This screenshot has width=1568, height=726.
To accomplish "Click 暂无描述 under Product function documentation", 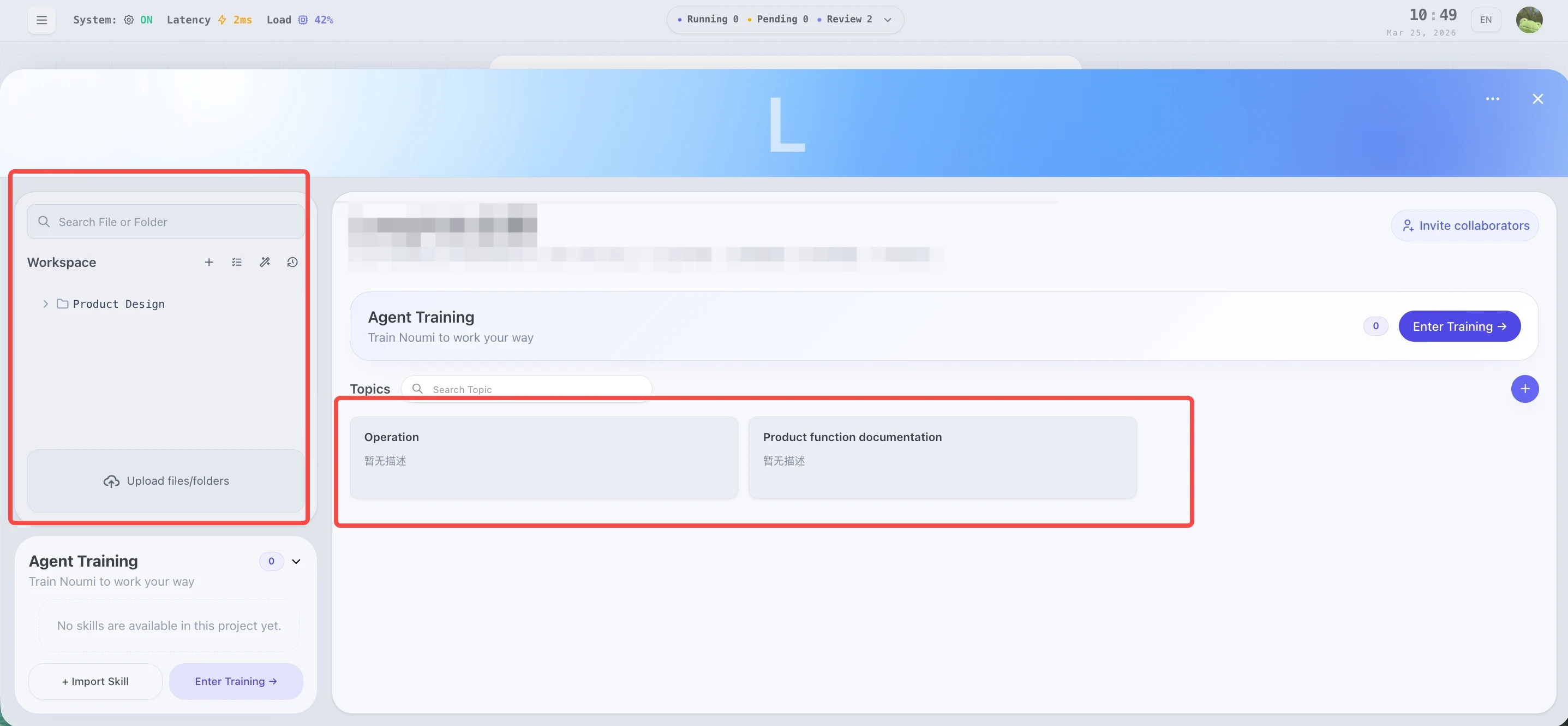I will click(784, 461).
